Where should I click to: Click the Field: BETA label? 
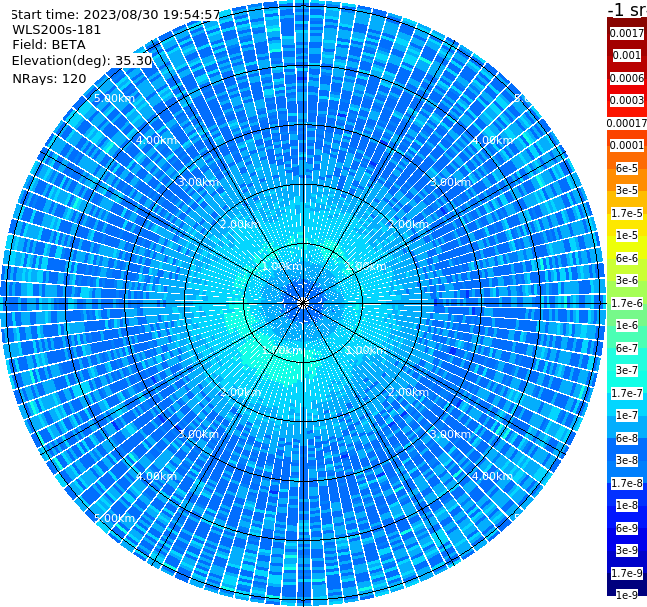pyautogui.click(x=49, y=45)
